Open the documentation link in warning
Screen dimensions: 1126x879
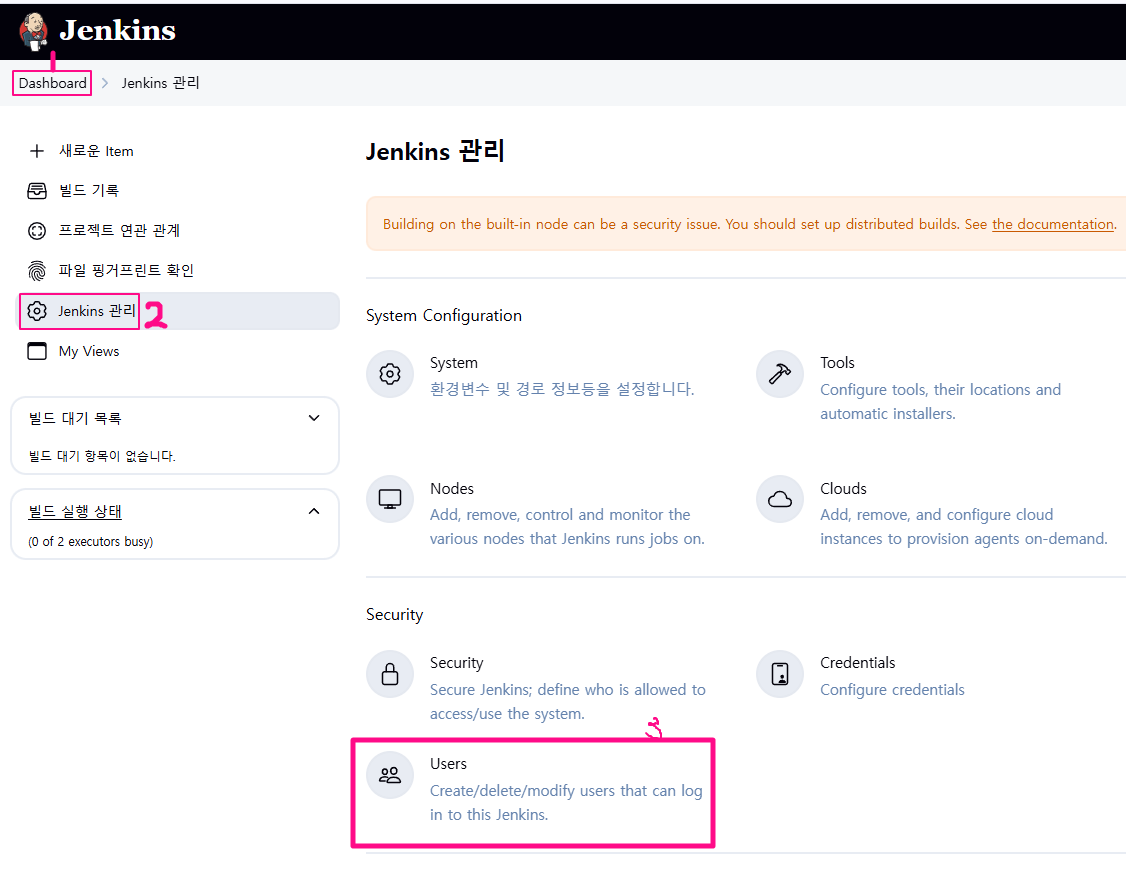click(x=1053, y=224)
